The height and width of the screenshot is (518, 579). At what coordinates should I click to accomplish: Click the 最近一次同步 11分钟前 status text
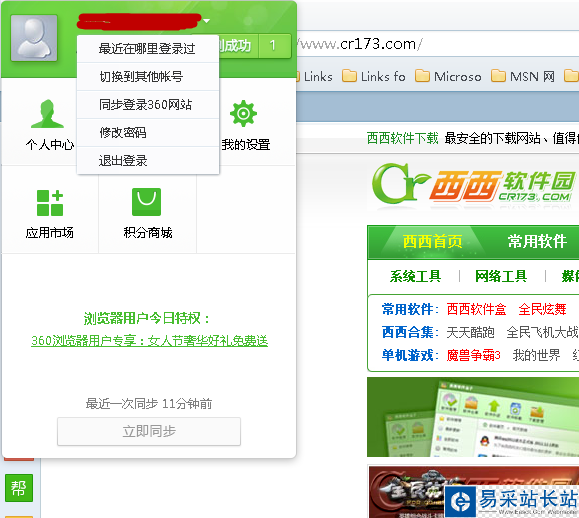coord(149,404)
